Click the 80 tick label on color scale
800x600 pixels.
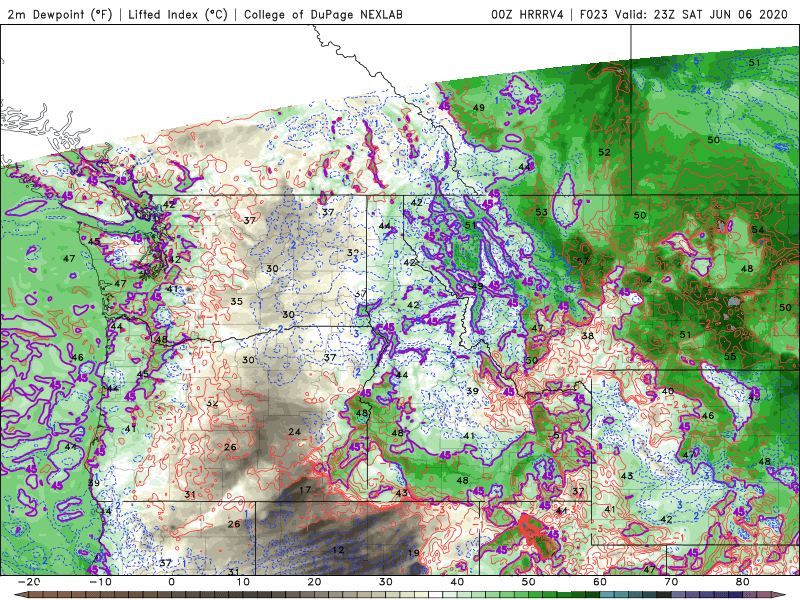coord(743,582)
